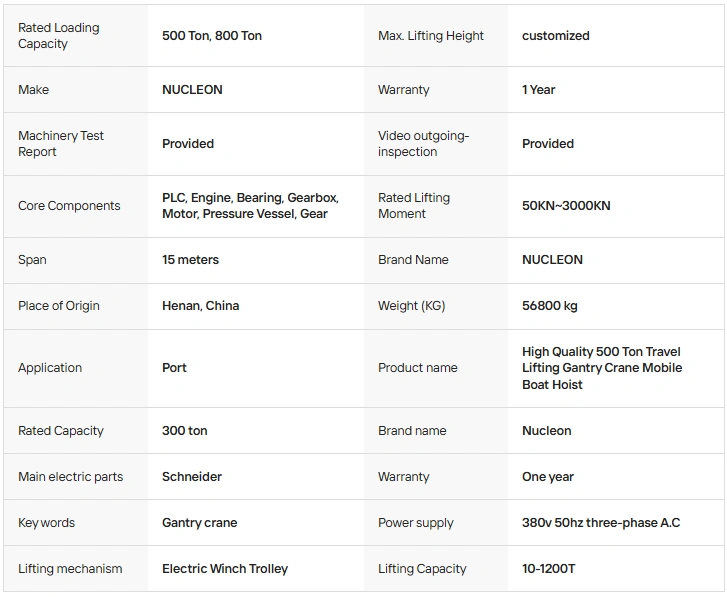
Task: Click the Product name description text
Action: click(x=602, y=368)
